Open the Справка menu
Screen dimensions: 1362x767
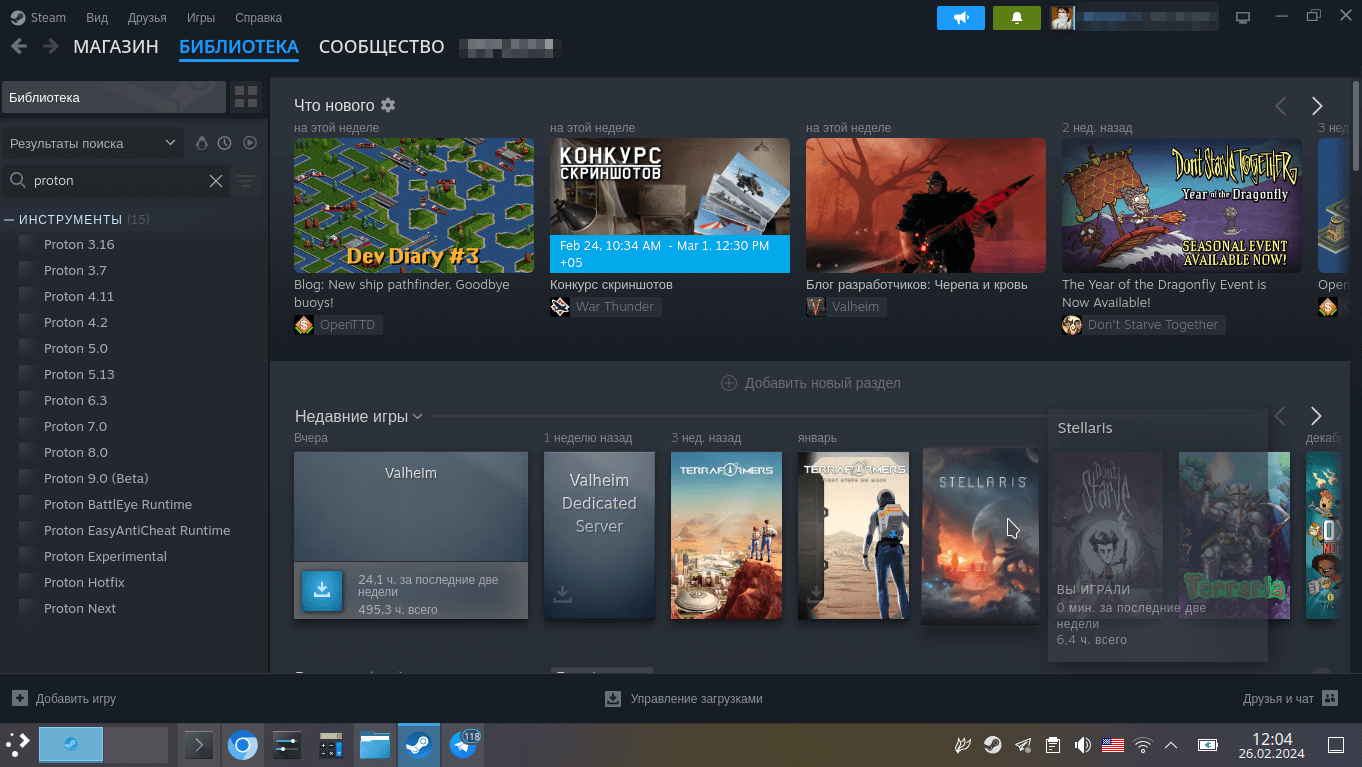click(x=258, y=18)
